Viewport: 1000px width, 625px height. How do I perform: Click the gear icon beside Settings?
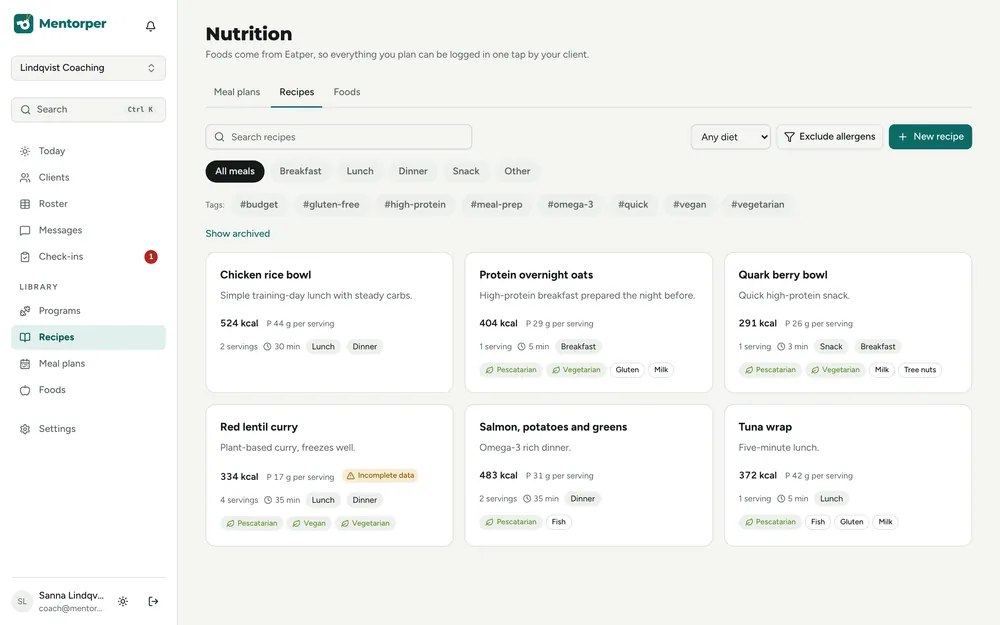(25, 429)
